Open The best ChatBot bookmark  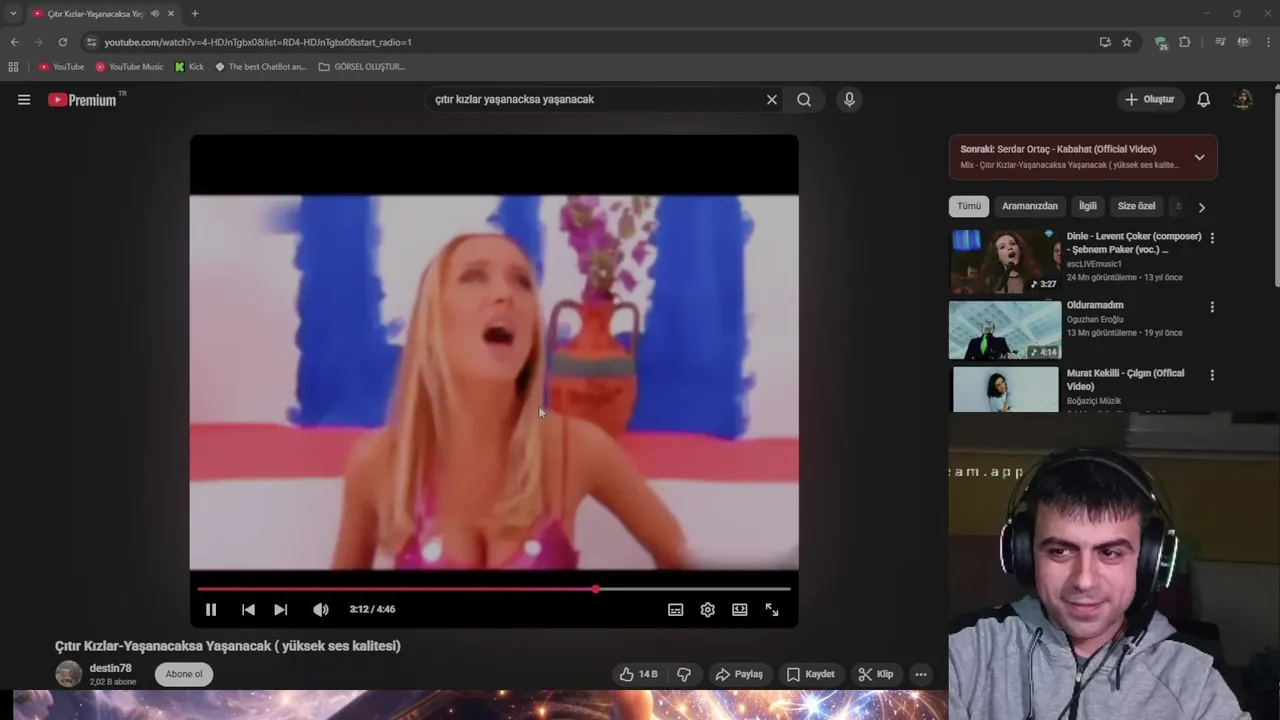(261, 67)
